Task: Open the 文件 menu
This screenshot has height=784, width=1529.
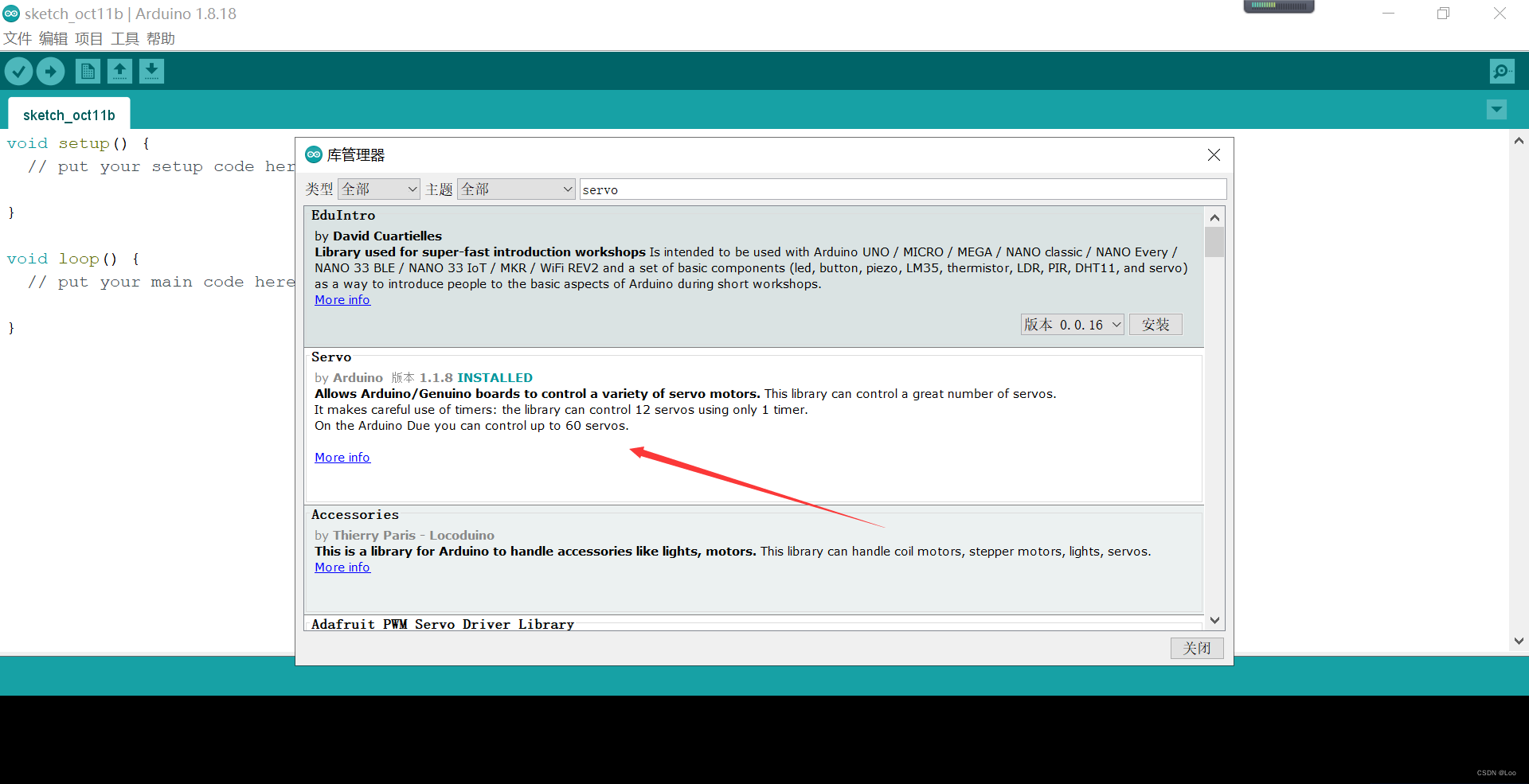Action: point(18,38)
